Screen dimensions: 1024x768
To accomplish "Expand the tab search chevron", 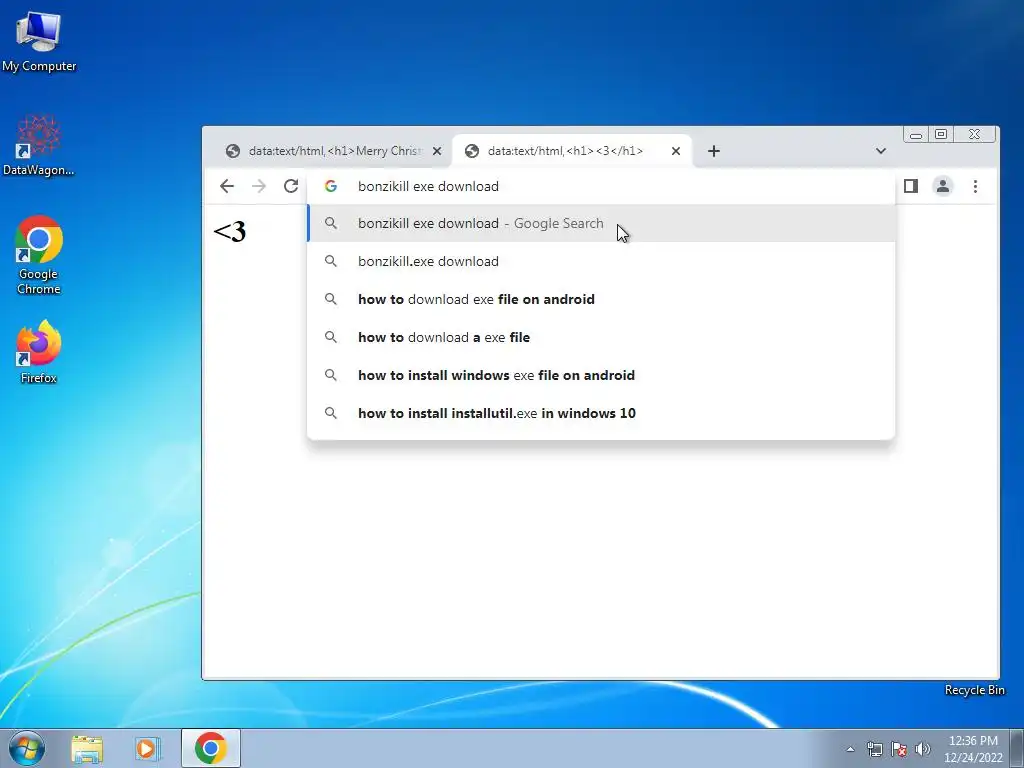I will [880, 152].
